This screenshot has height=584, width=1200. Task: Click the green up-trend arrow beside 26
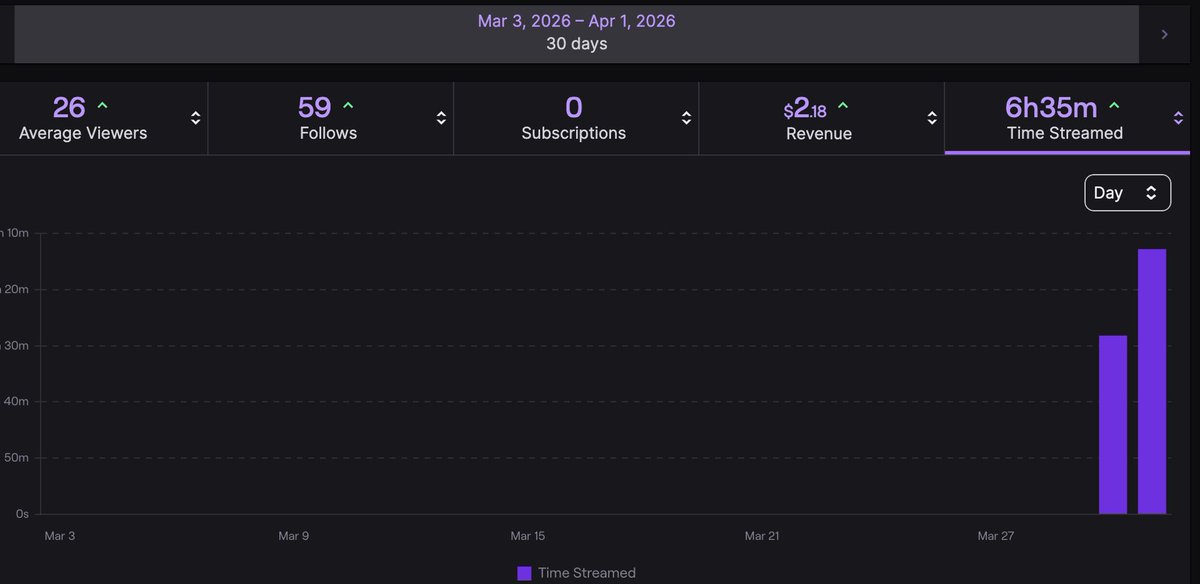[102, 106]
